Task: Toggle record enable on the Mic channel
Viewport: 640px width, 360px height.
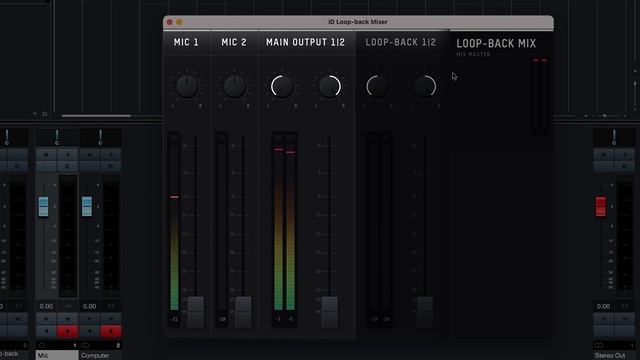Action: tap(67, 331)
